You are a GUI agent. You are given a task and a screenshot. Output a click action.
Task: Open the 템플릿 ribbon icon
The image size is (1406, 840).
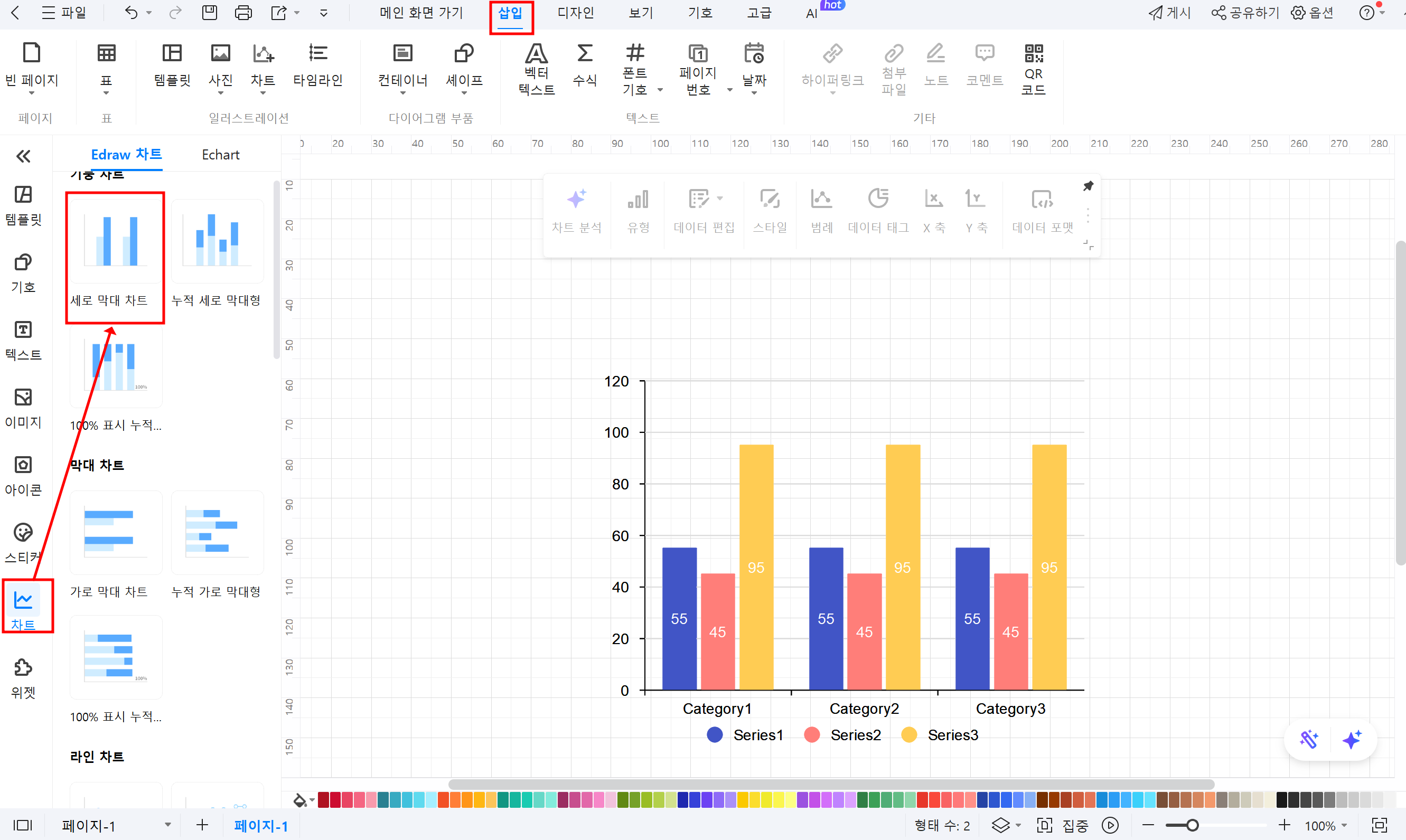pos(172,65)
